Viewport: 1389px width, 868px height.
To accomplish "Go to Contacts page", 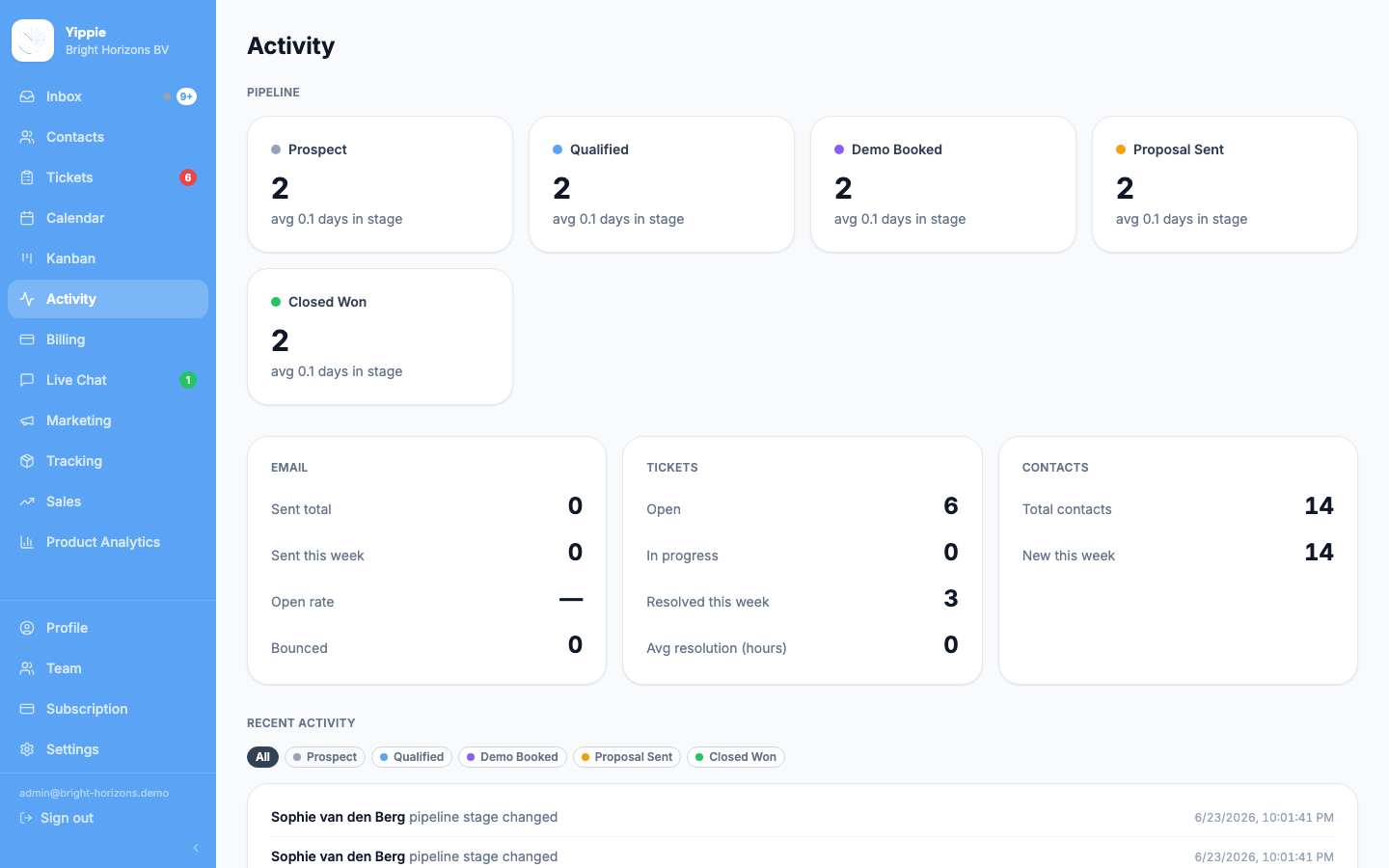I will click(108, 137).
